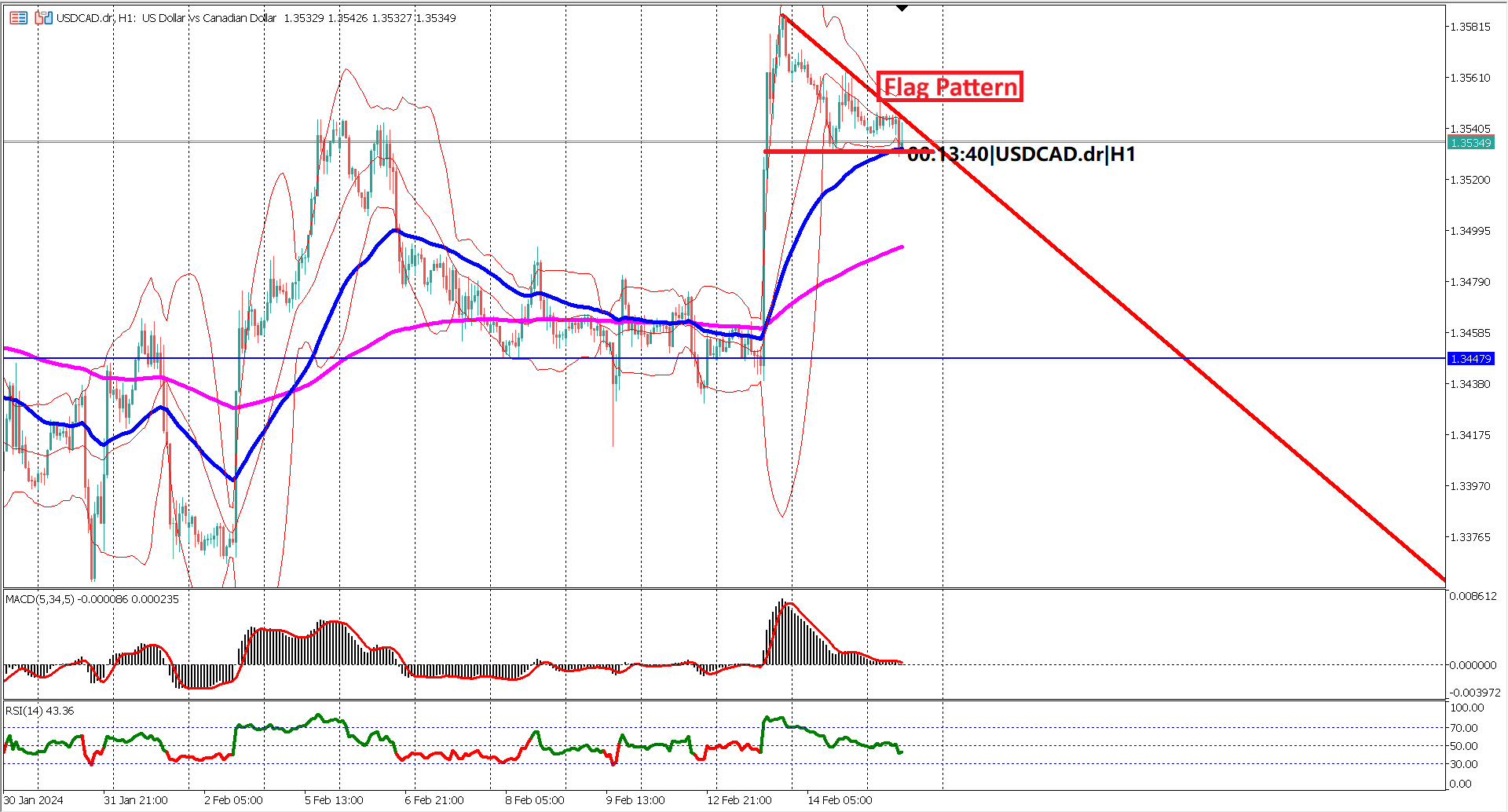Click the '30 Jan 2024' date axis label
The image size is (1508, 812).
[x=33, y=799]
